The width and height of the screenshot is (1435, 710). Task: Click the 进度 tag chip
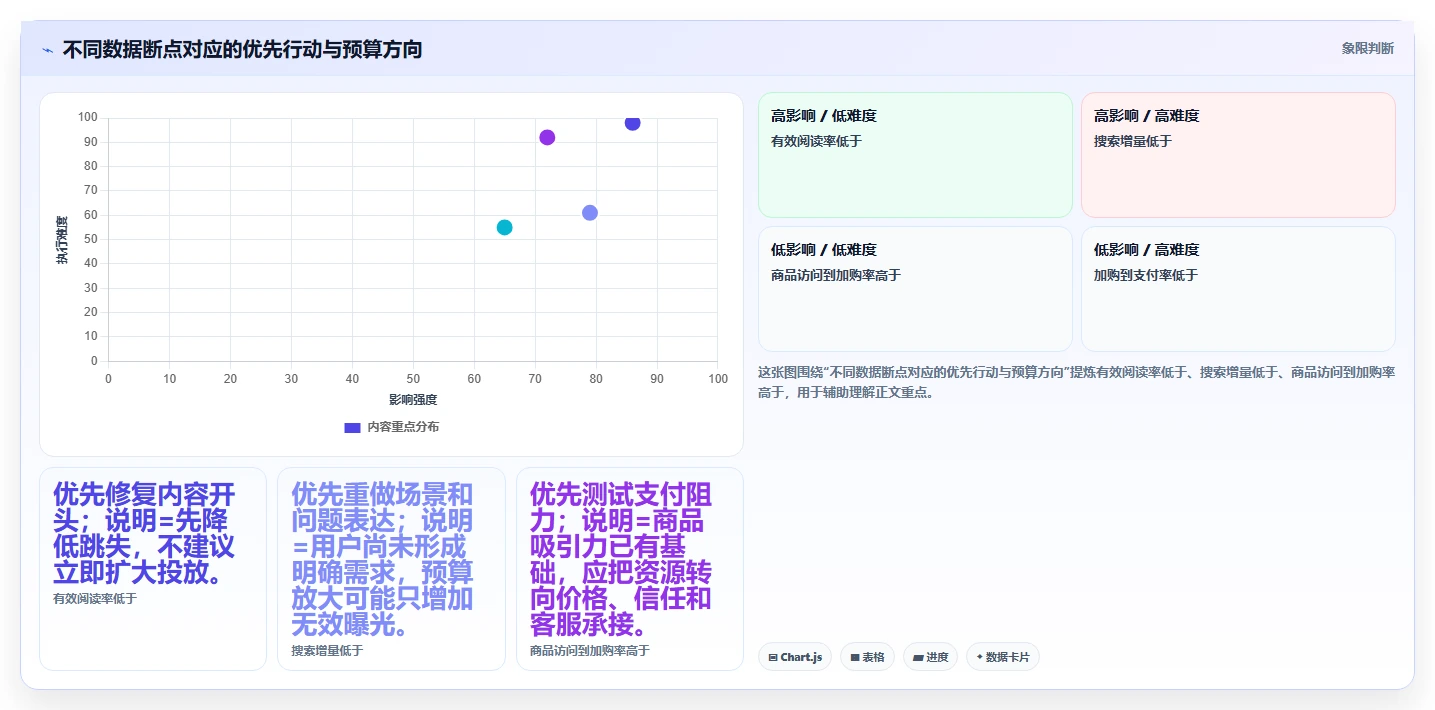(x=930, y=657)
